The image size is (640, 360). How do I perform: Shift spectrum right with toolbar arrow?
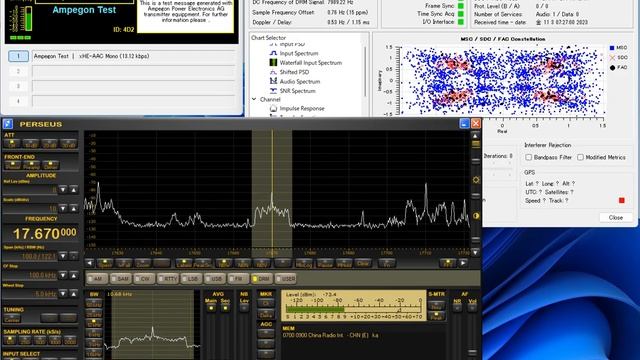click(x=463, y=263)
